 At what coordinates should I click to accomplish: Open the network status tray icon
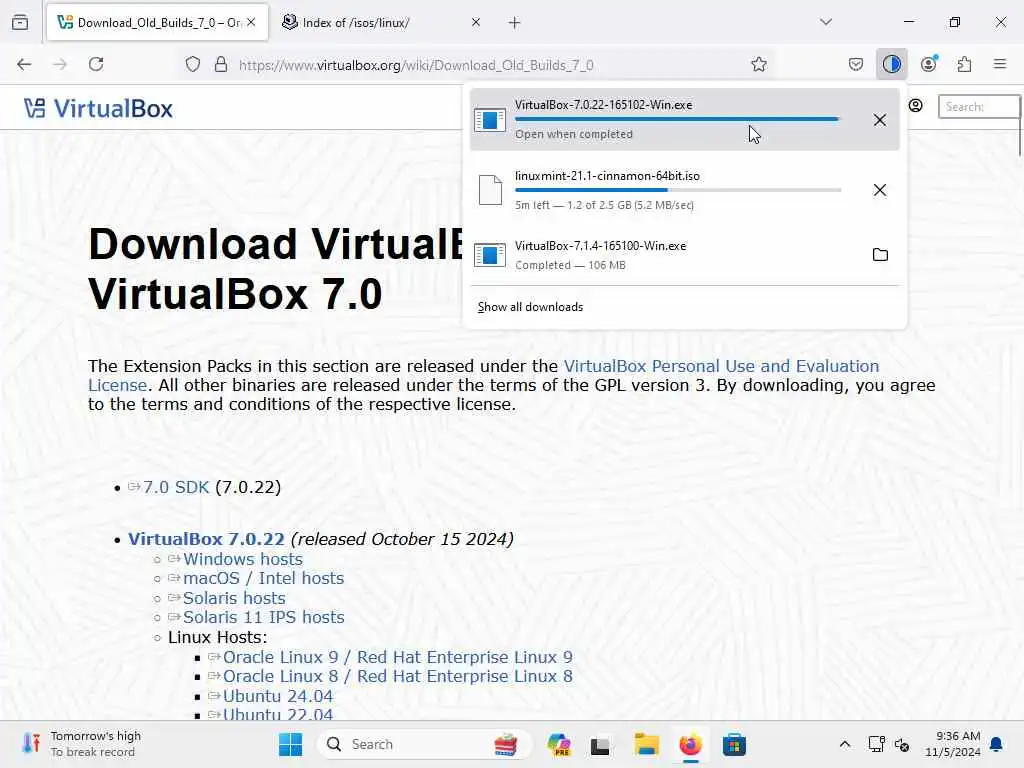pyautogui.click(x=876, y=744)
